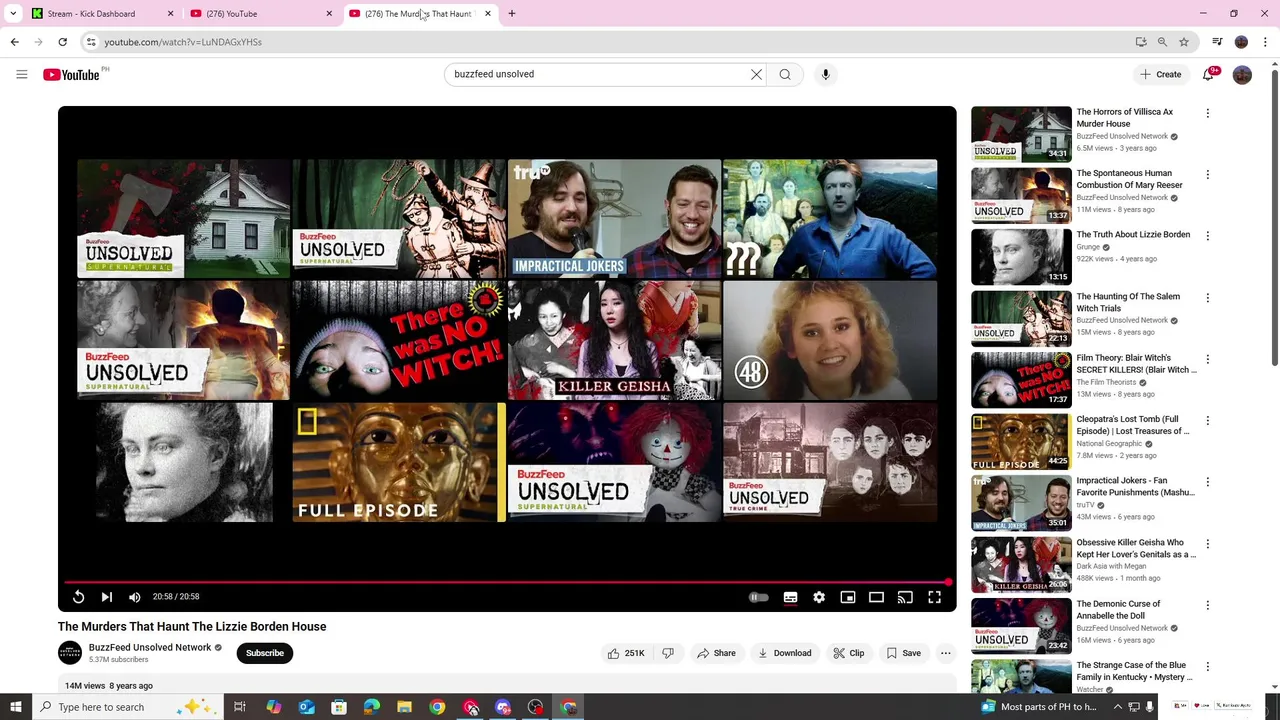The image size is (1280, 720).
Task: Open the YouTube guide hamburger menu
Action: 21,74
